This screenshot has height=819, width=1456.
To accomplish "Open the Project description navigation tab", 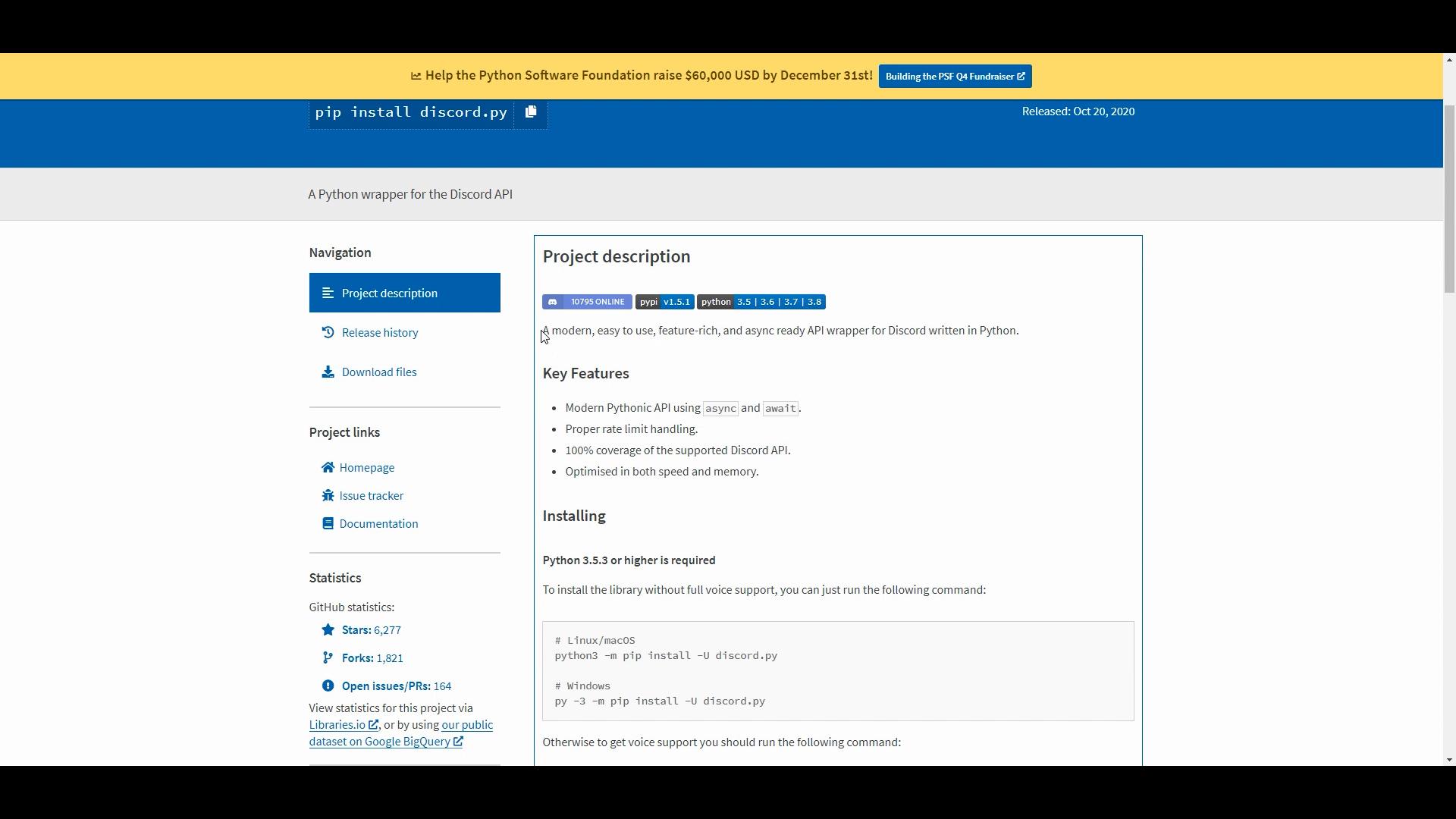I will pos(404,293).
